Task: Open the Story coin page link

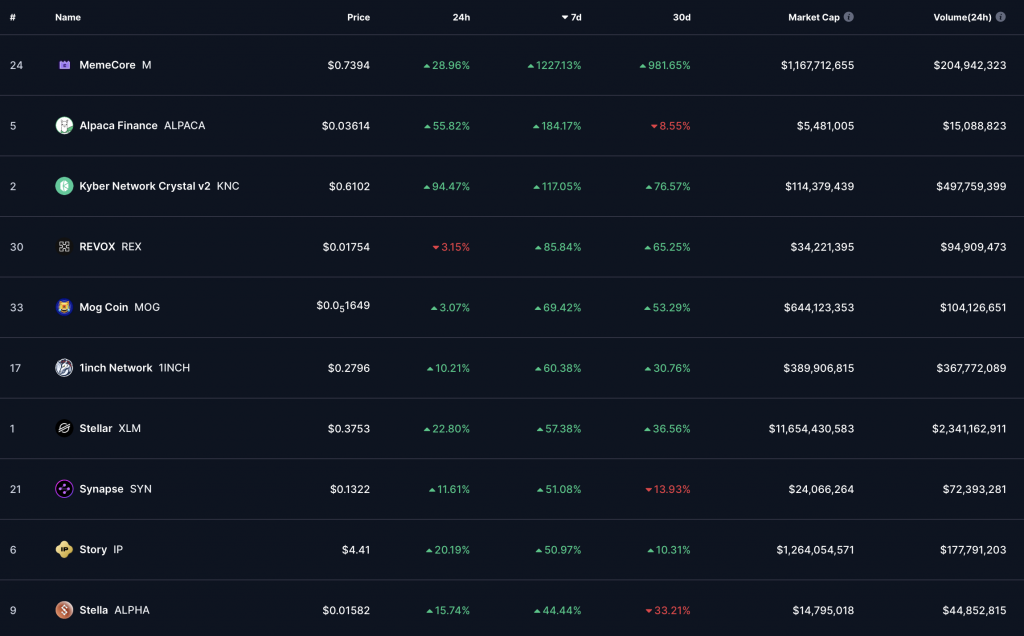Action: [x=93, y=549]
